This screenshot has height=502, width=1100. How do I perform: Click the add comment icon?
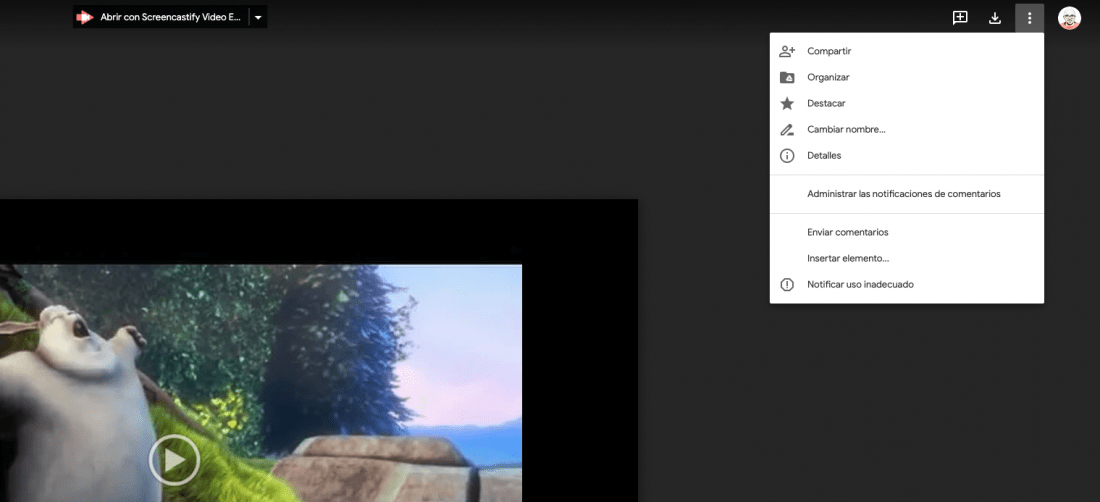[960, 18]
